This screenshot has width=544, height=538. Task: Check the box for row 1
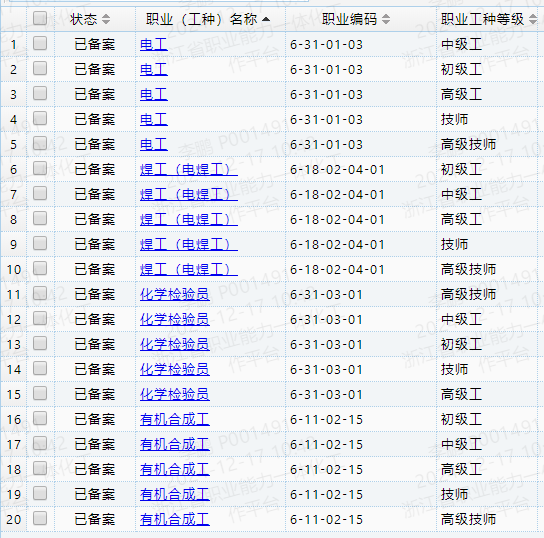click(40, 43)
